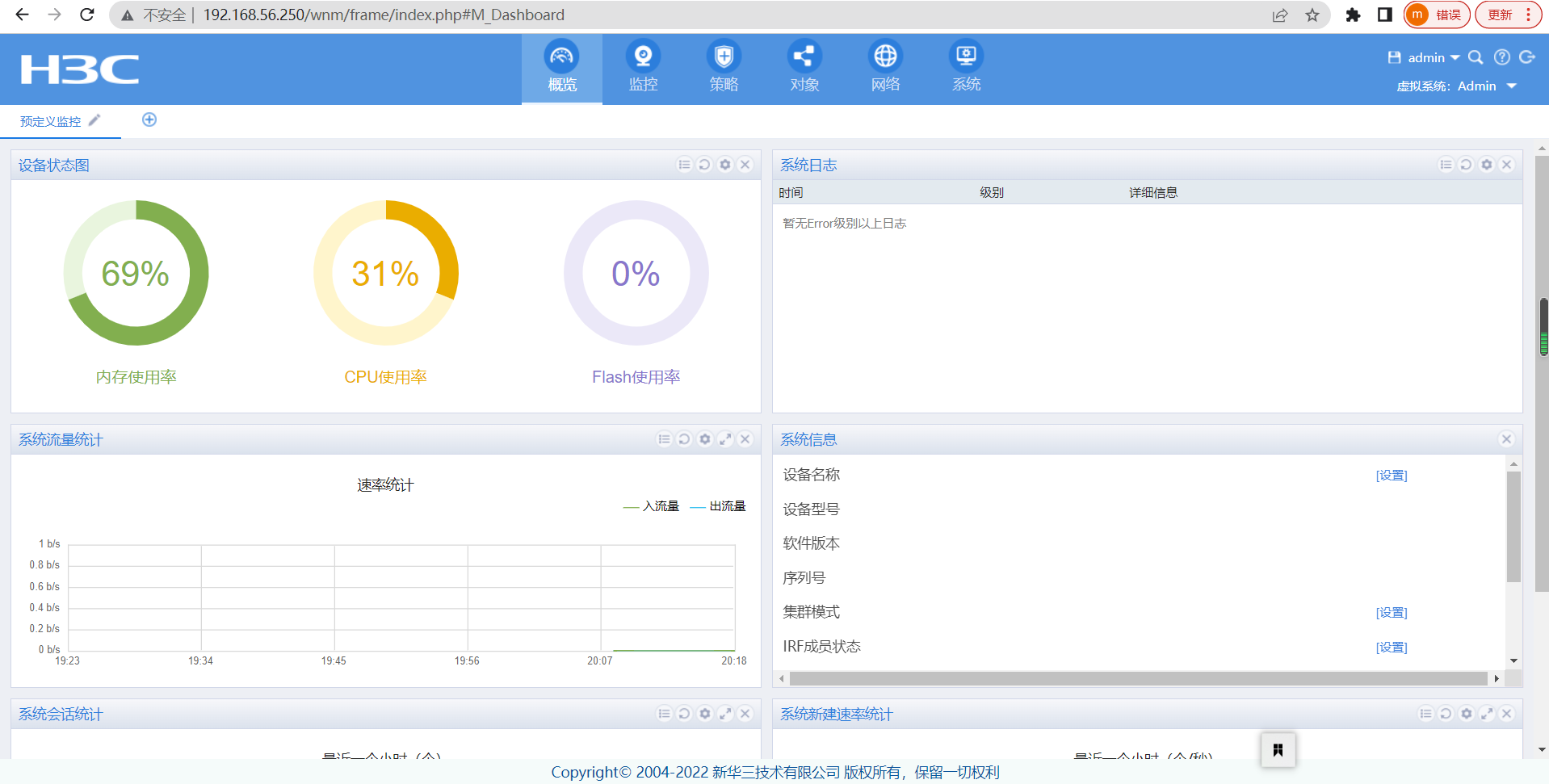Refresh the 系统流量统计 panel
This screenshot has height=784, width=1549.
click(684, 439)
